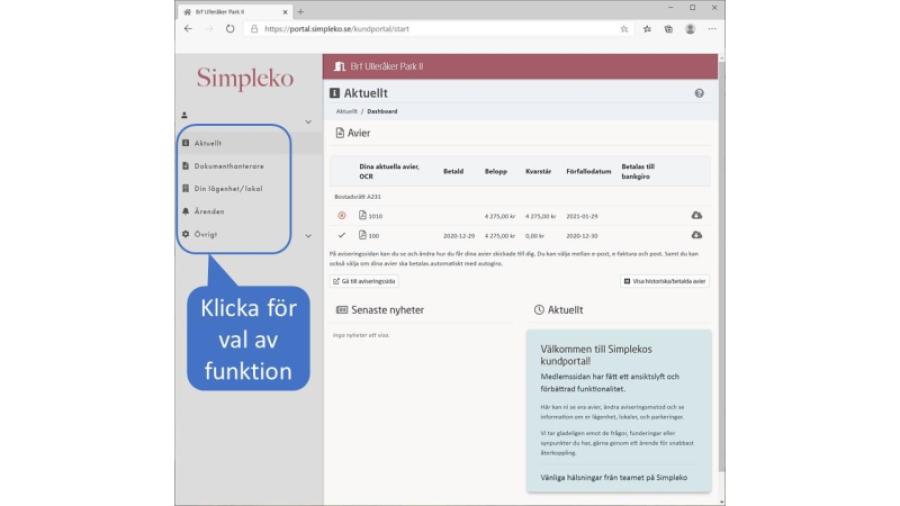Open the browser three-dot settings menu
The image size is (900, 506).
[712, 29]
